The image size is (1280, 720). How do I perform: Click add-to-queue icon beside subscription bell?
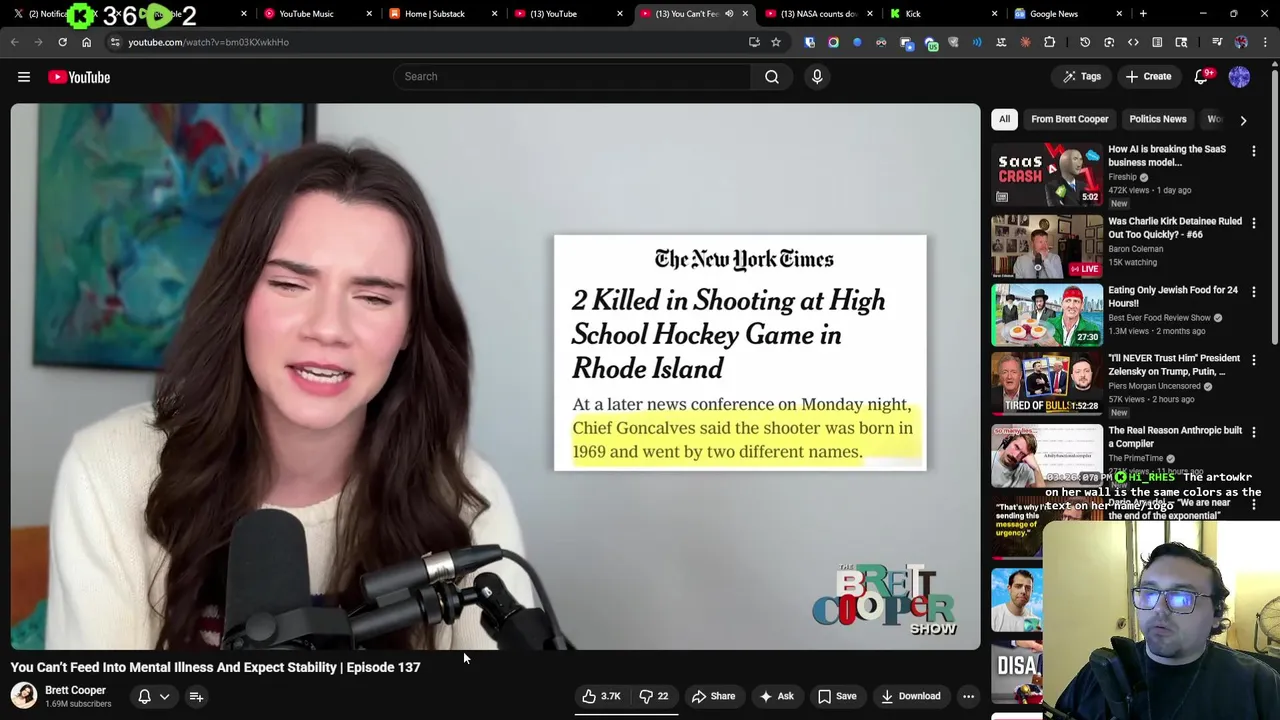(x=196, y=697)
